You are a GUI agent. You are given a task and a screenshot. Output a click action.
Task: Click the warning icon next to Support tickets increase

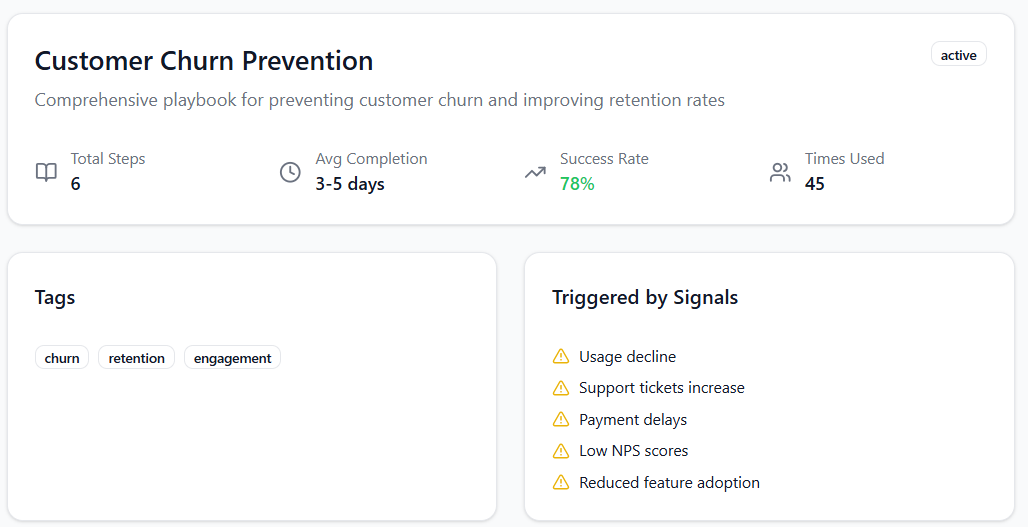[x=561, y=388]
